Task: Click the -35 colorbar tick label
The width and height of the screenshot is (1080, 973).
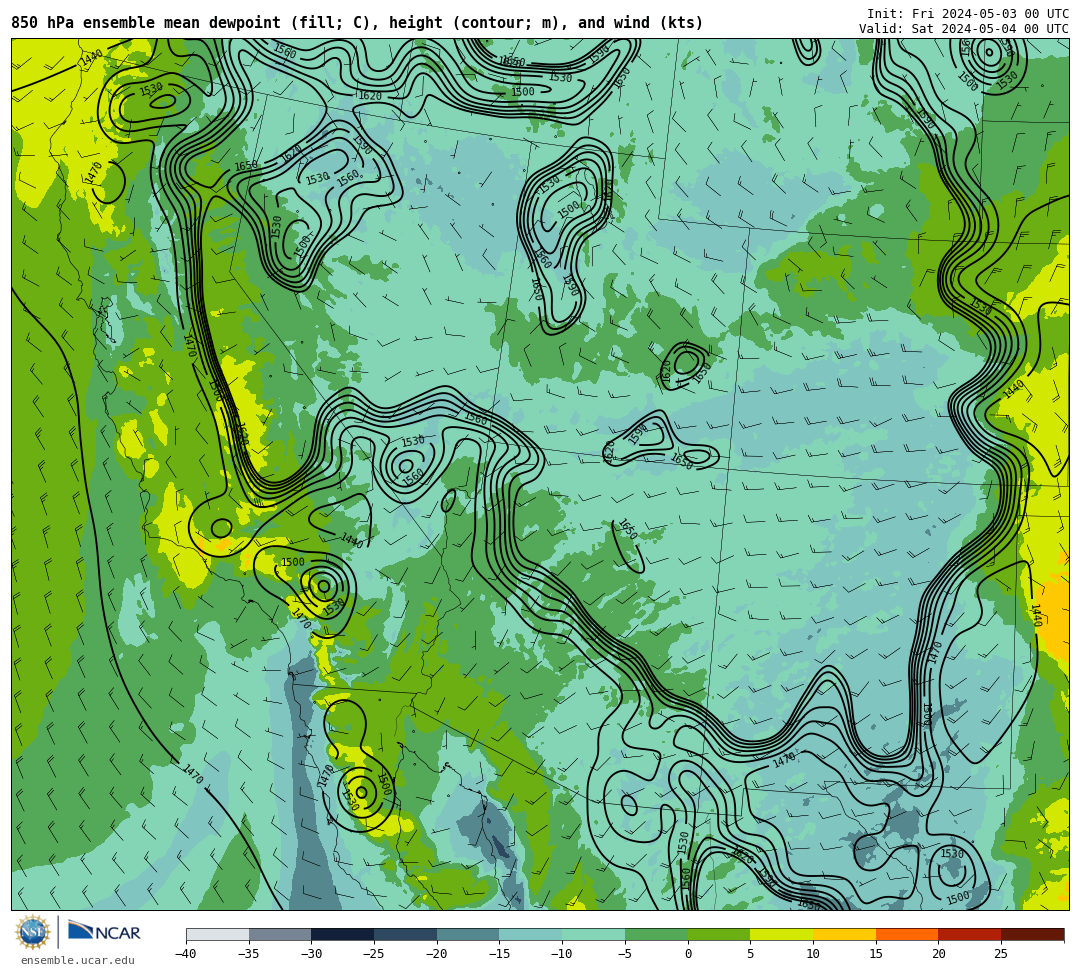Action: 249,954
